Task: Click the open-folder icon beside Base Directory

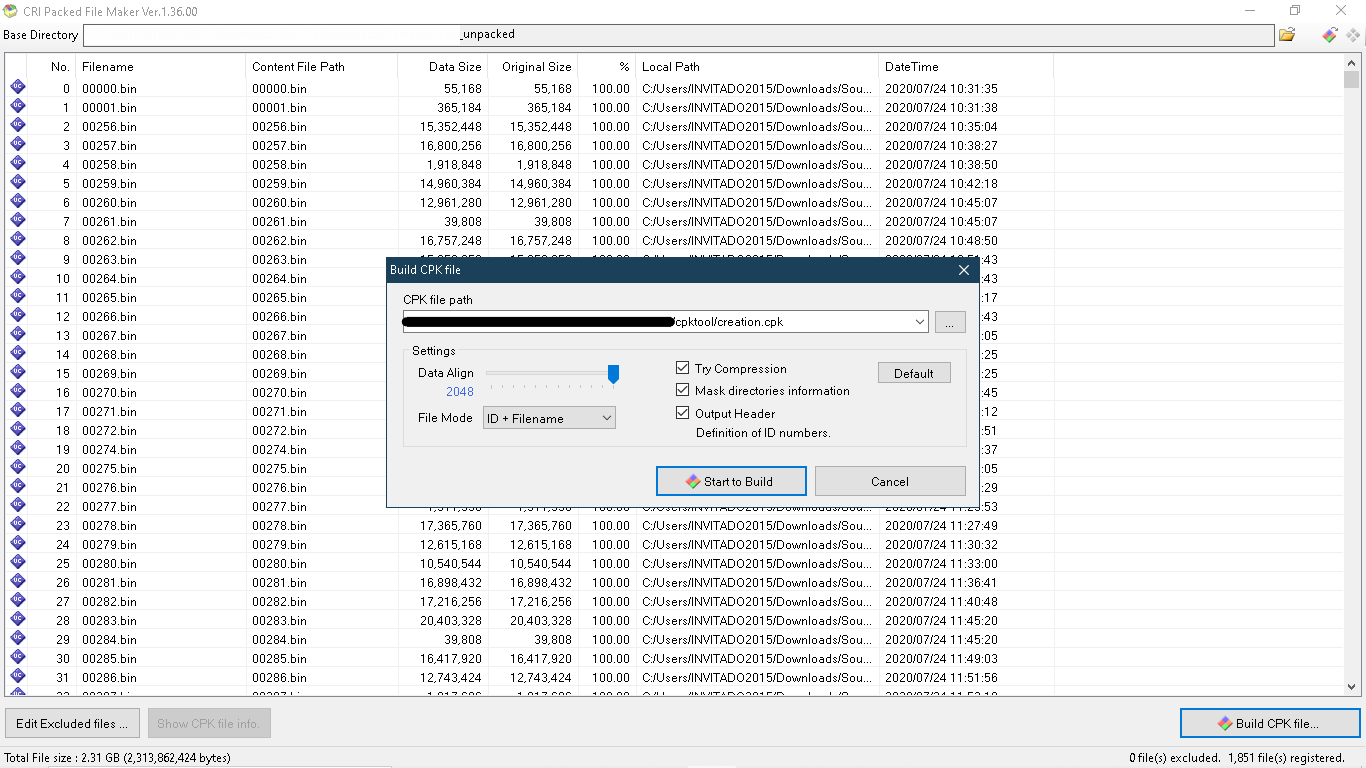Action: pos(1287,35)
